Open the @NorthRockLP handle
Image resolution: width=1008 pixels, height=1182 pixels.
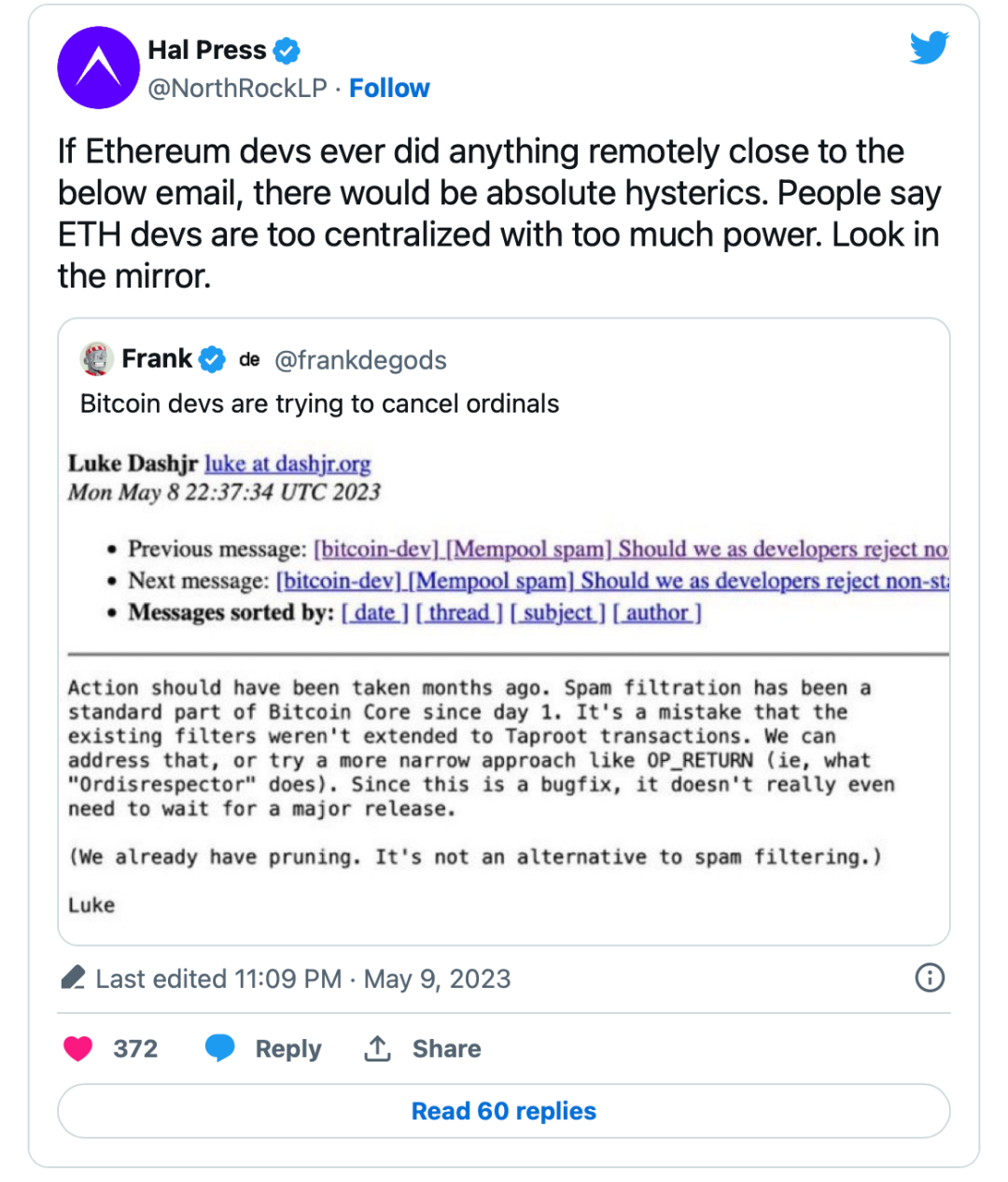click(238, 88)
